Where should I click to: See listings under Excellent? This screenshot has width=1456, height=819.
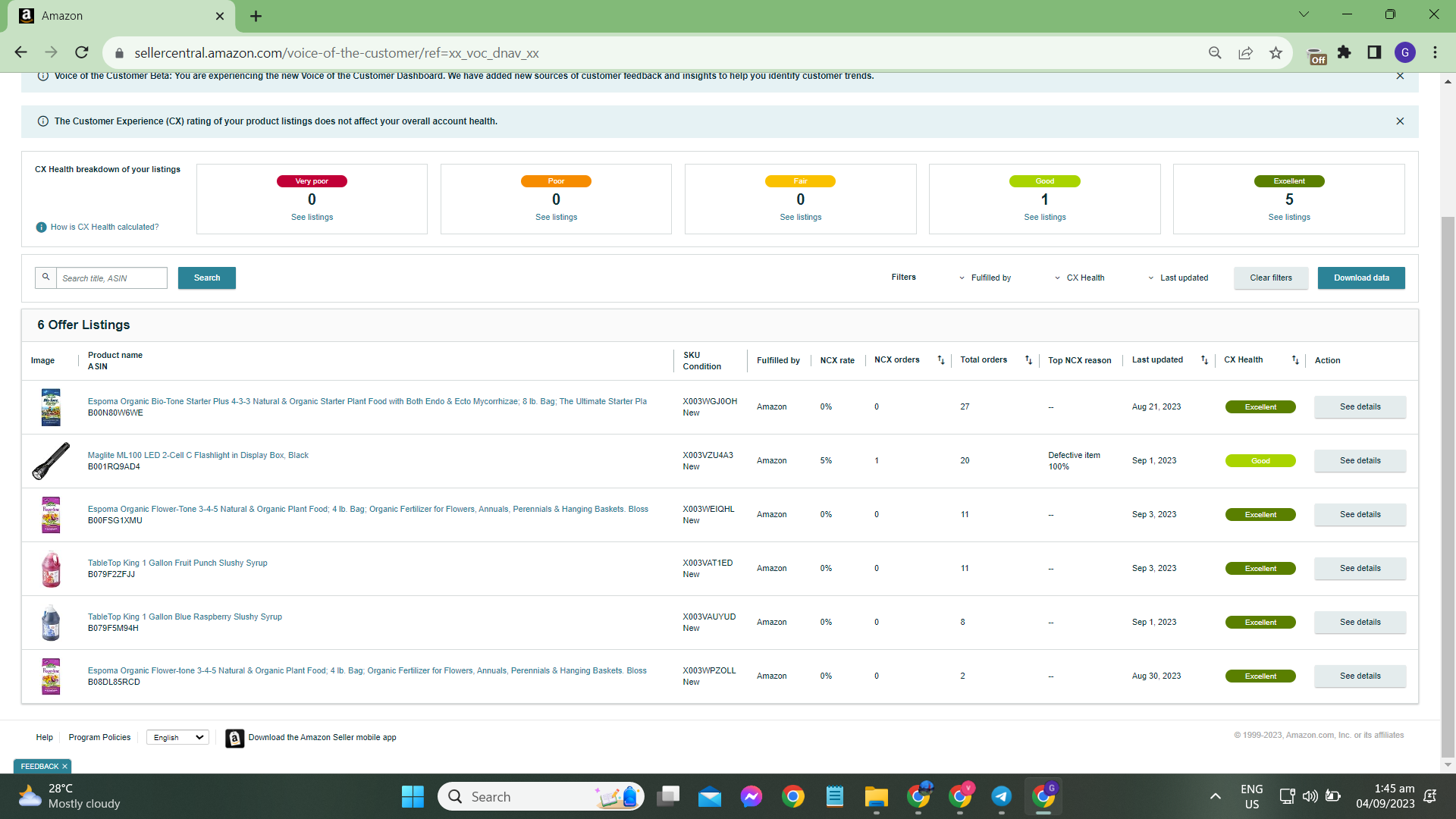pos(1289,218)
